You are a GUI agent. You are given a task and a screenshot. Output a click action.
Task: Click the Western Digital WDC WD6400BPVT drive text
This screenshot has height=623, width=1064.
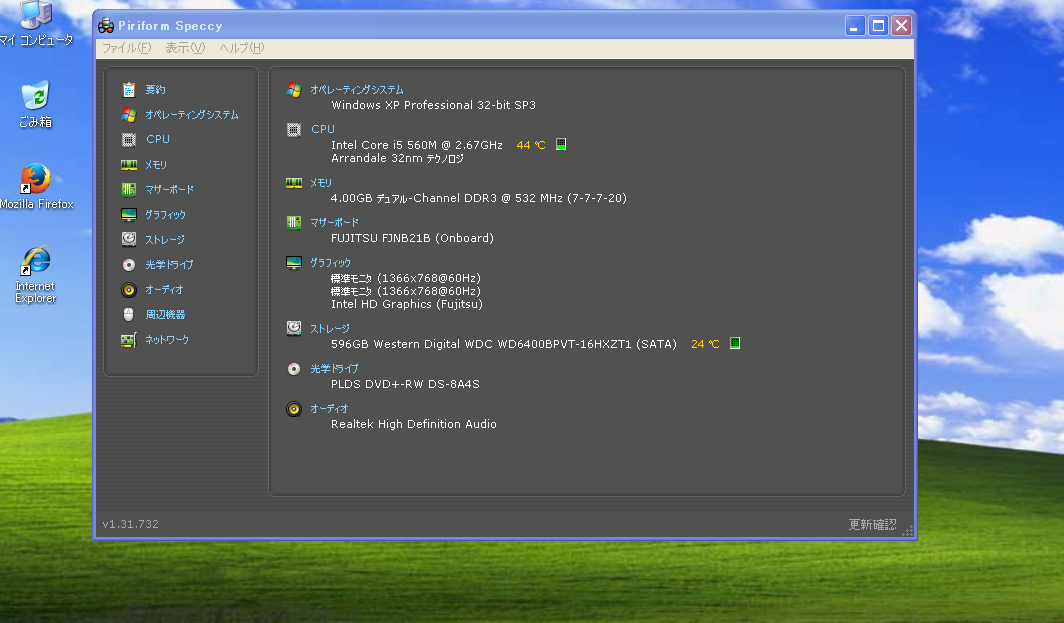click(x=504, y=344)
